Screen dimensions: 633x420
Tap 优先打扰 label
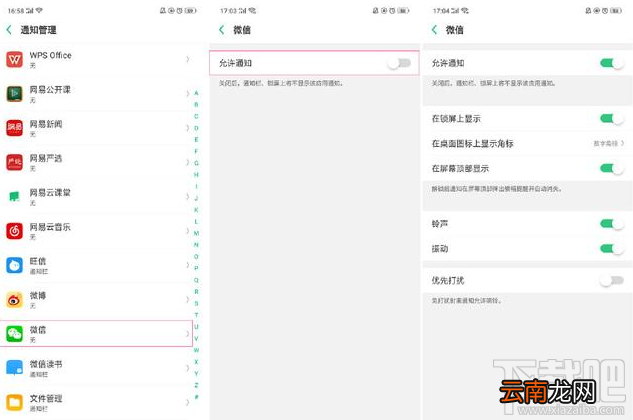coord(448,280)
